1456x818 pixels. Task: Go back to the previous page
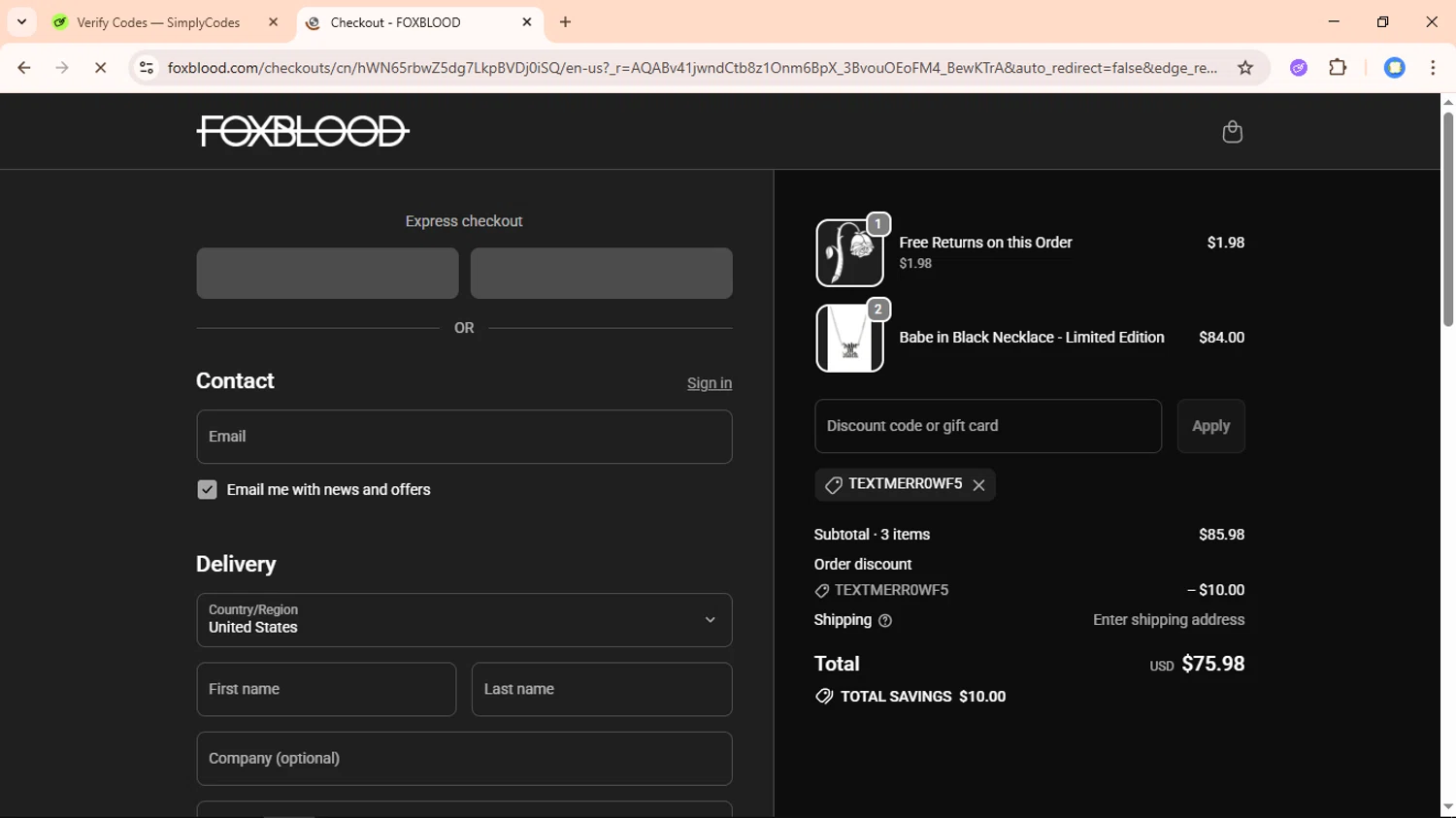(x=24, y=68)
